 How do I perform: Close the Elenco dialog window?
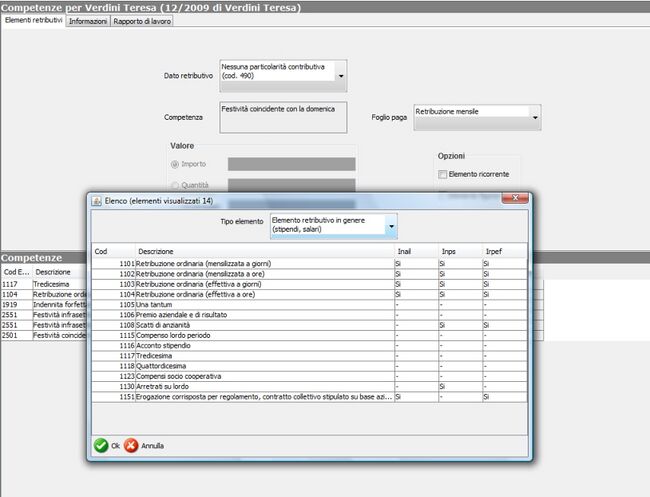517,200
